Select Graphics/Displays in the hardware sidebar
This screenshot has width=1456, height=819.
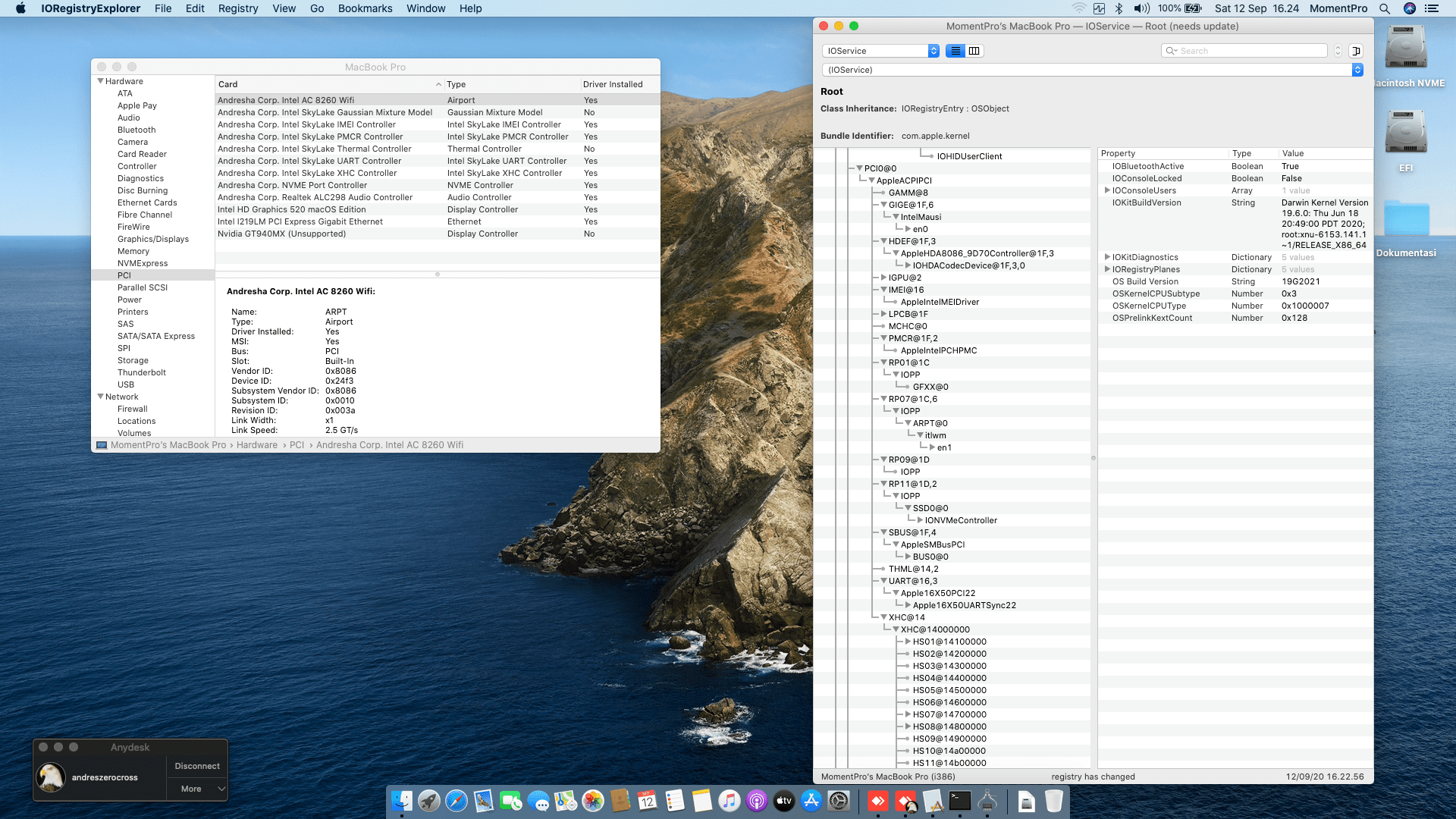coord(153,239)
